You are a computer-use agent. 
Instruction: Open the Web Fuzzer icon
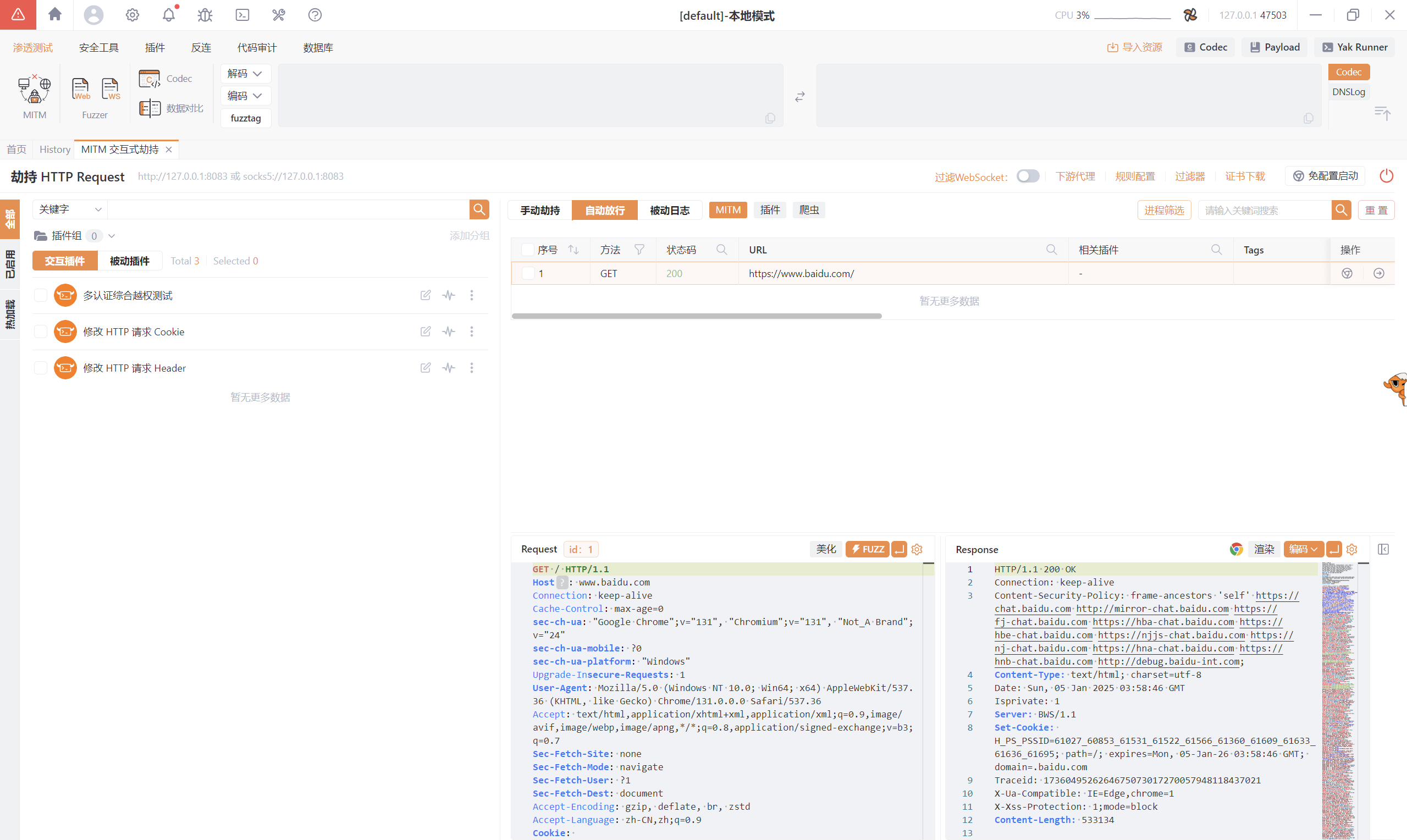[x=80, y=89]
